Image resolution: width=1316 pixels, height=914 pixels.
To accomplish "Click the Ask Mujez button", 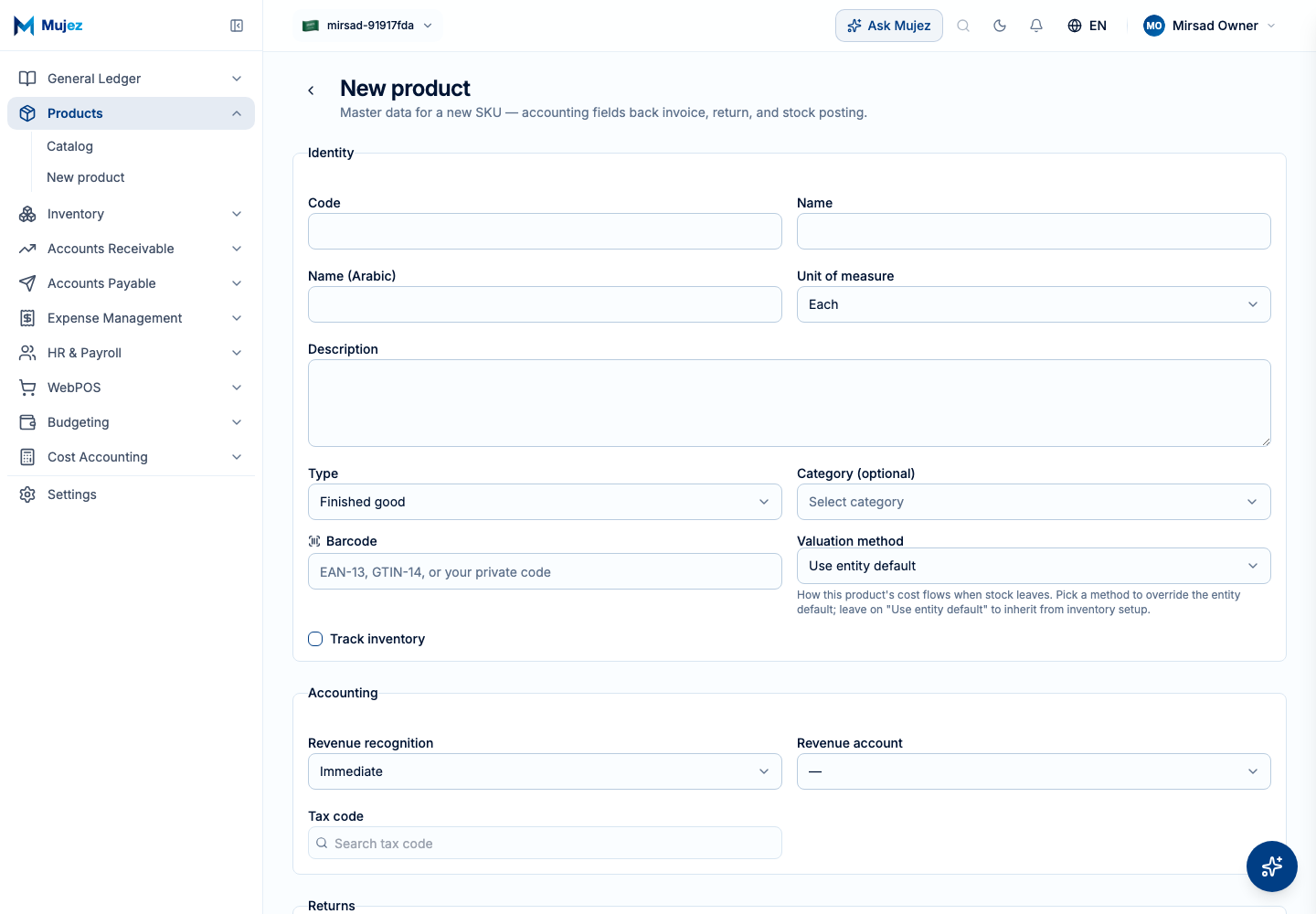I will pos(889,26).
